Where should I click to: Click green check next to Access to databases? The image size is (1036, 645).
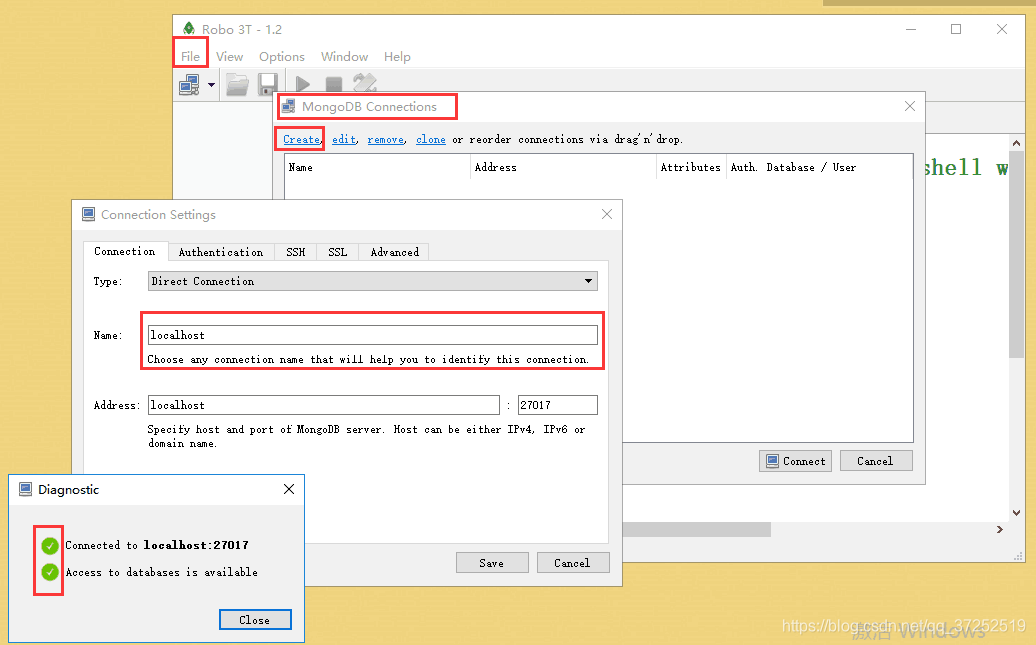tap(50, 572)
